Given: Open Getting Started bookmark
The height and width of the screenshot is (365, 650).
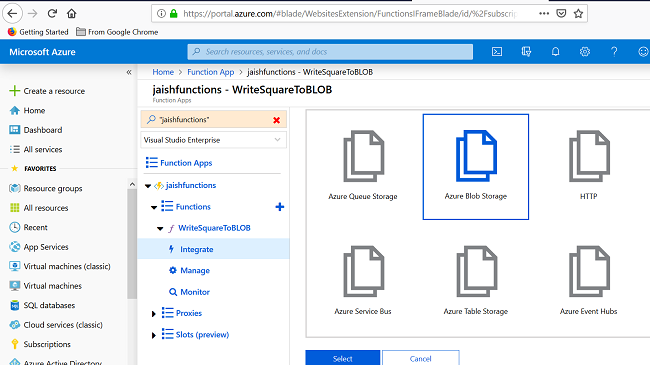Looking at the screenshot, I should pos(38,32).
